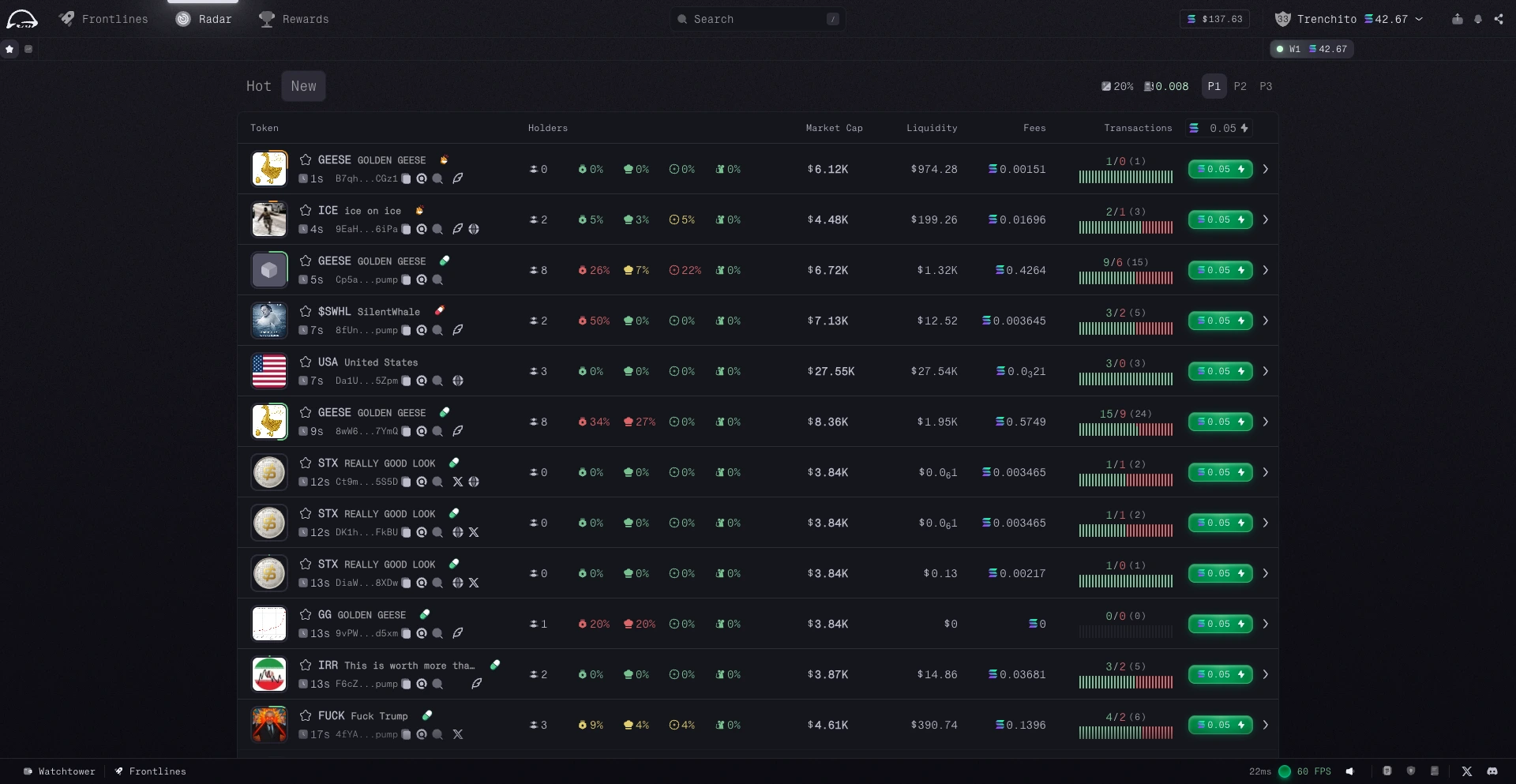Click the share icon in top bar
Viewport: 1516px width, 784px height.
click(x=1499, y=19)
